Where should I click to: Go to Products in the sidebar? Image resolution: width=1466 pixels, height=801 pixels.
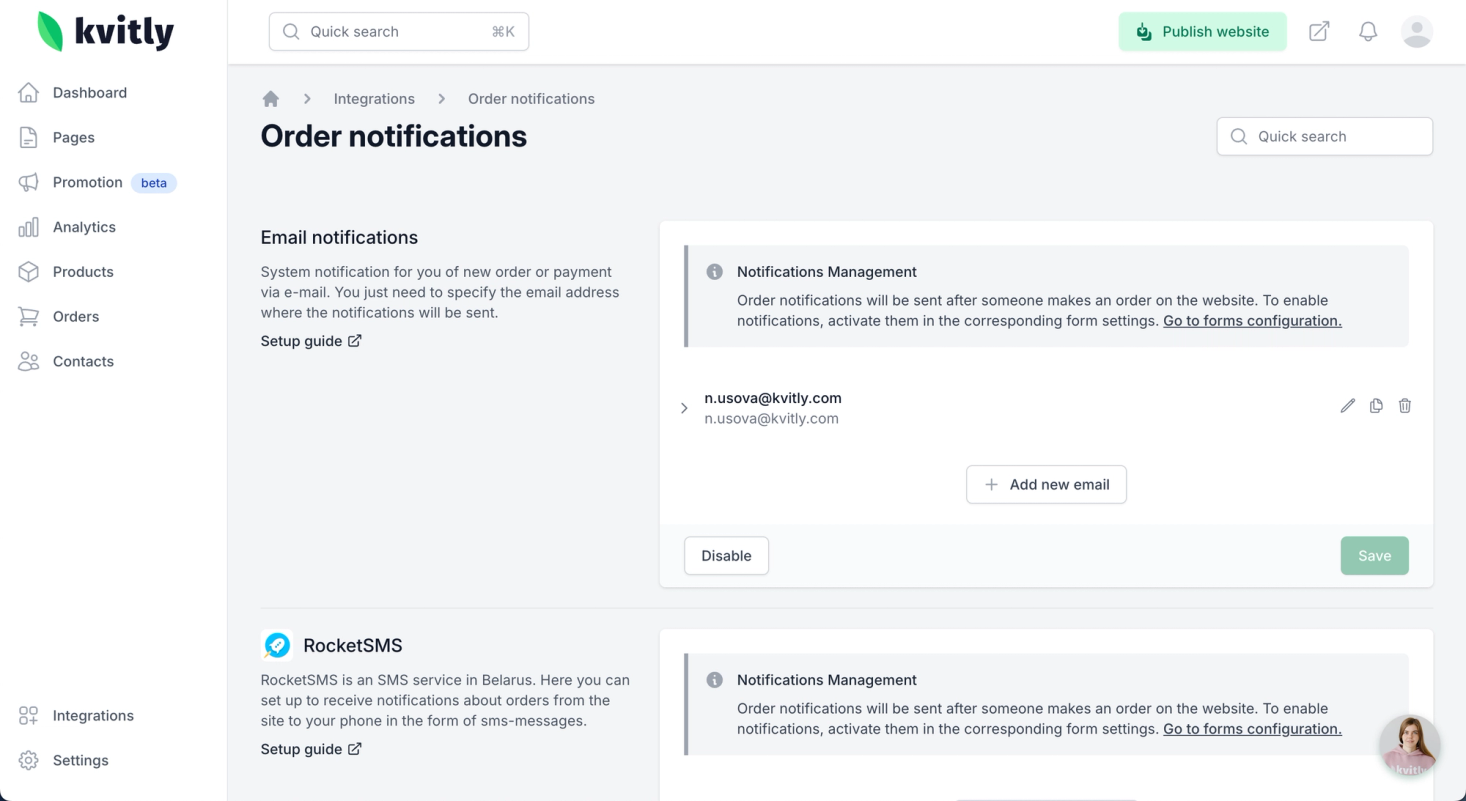pos(82,272)
